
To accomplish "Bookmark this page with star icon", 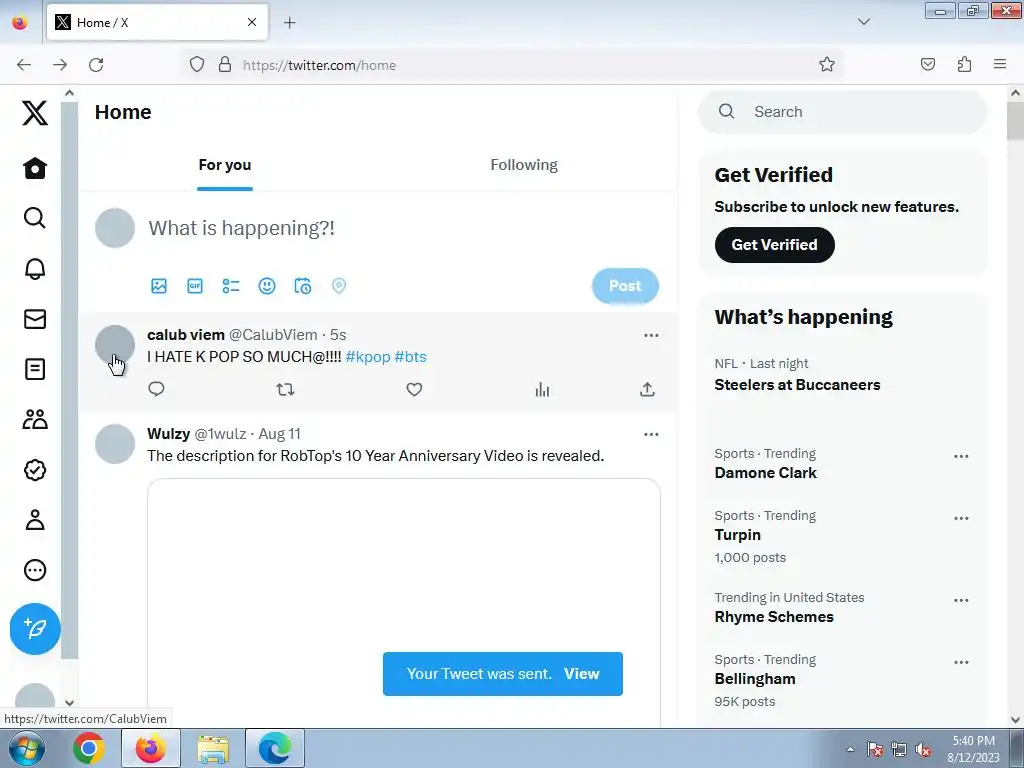I will pos(827,64).
